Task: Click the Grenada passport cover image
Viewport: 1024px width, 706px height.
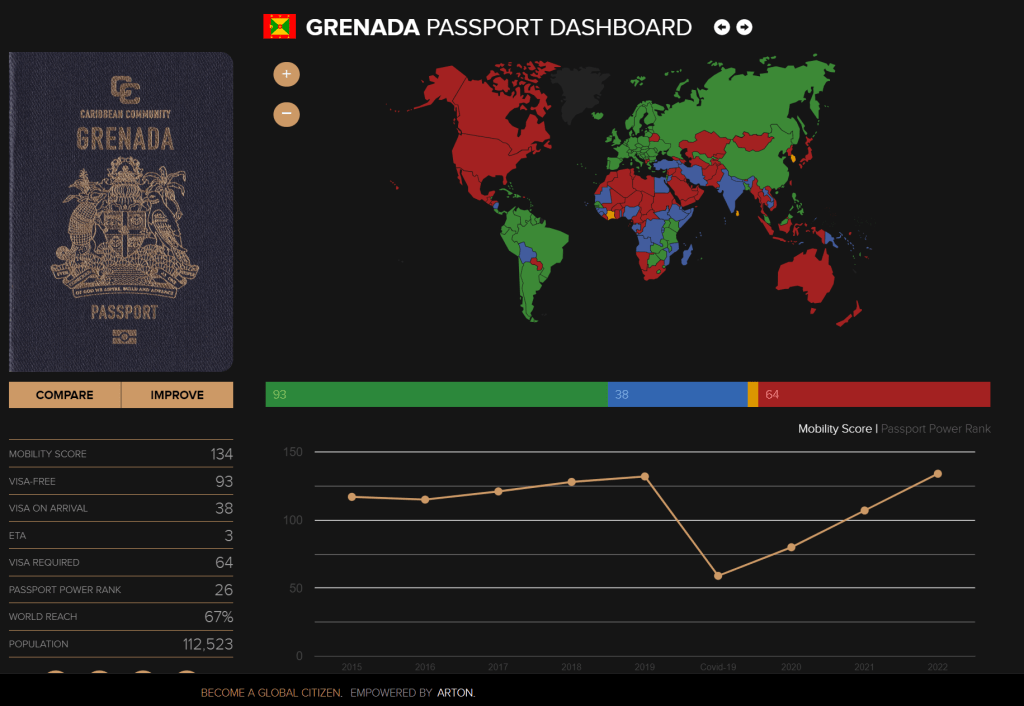Action: 121,212
